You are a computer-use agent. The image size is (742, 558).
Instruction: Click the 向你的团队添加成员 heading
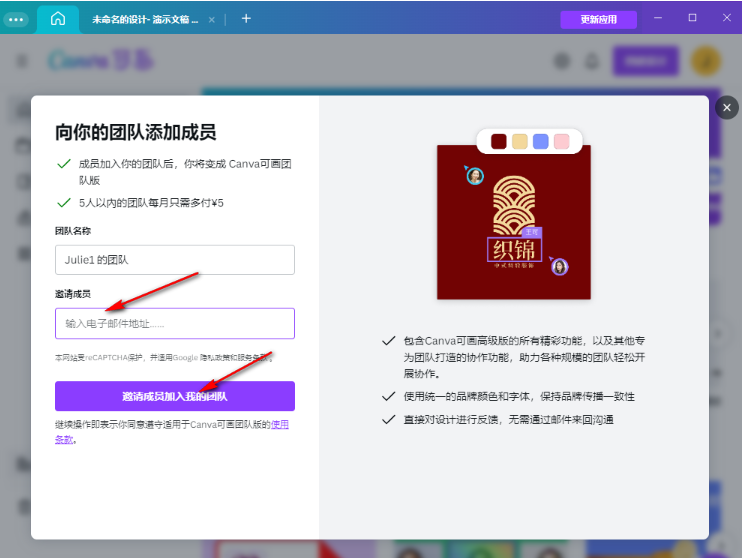[x=135, y=132]
